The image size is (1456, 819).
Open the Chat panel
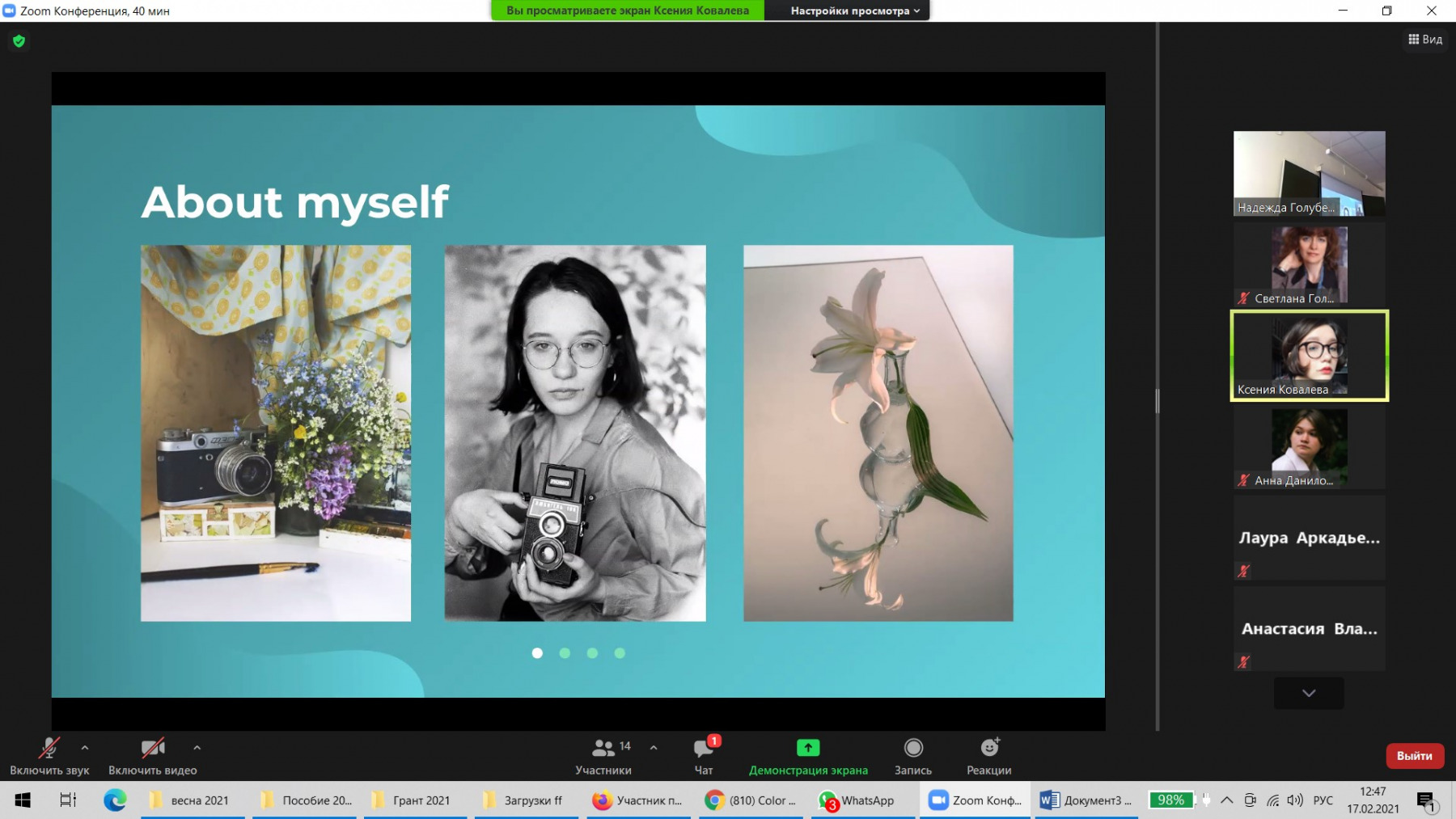pyautogui.click(x=704, y=749)
